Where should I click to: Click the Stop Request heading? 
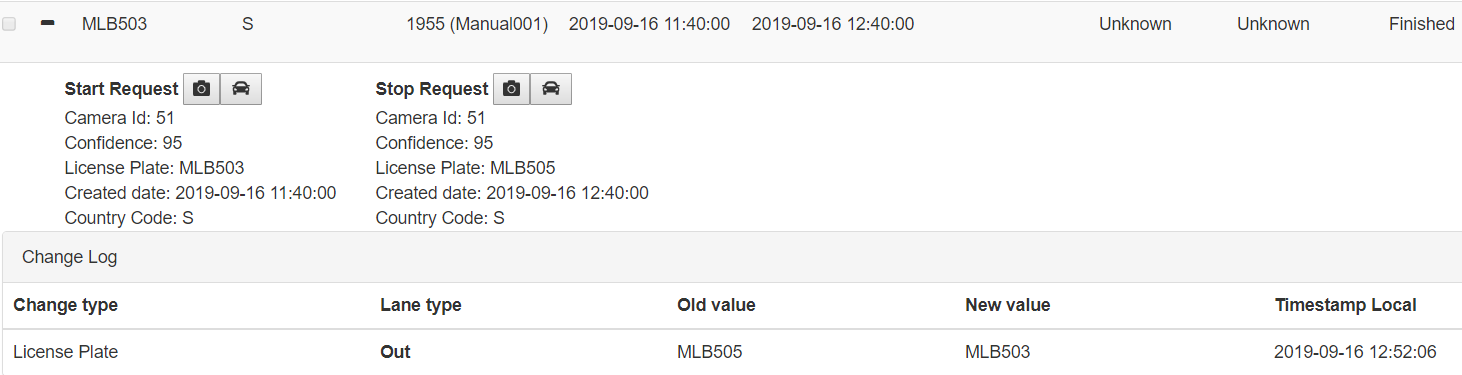tap(432, 89)
